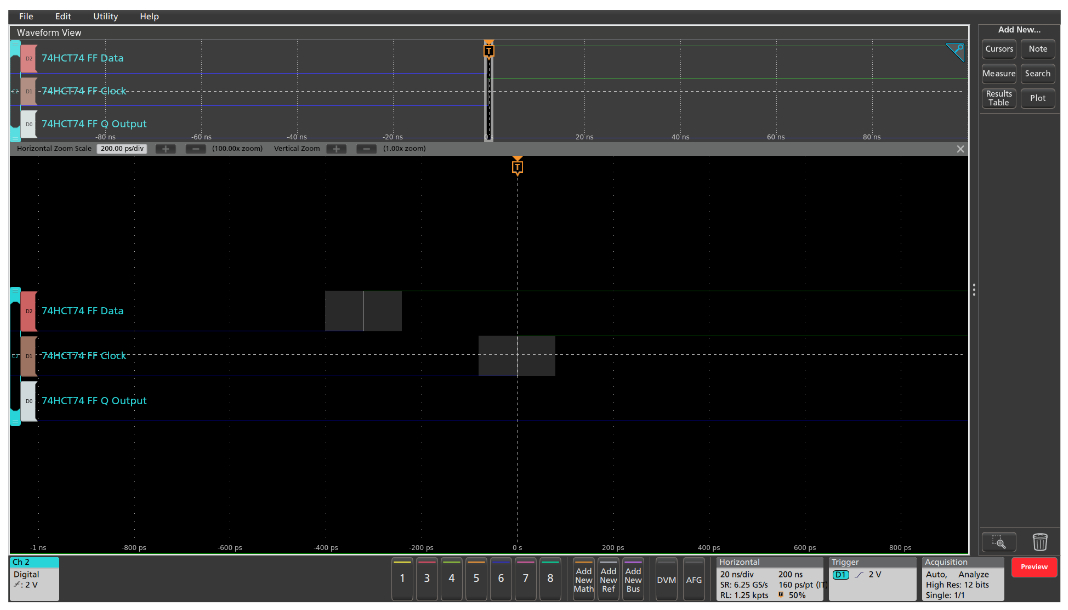Open the zoom magnifier tool at bottom right

(1000, 542)
